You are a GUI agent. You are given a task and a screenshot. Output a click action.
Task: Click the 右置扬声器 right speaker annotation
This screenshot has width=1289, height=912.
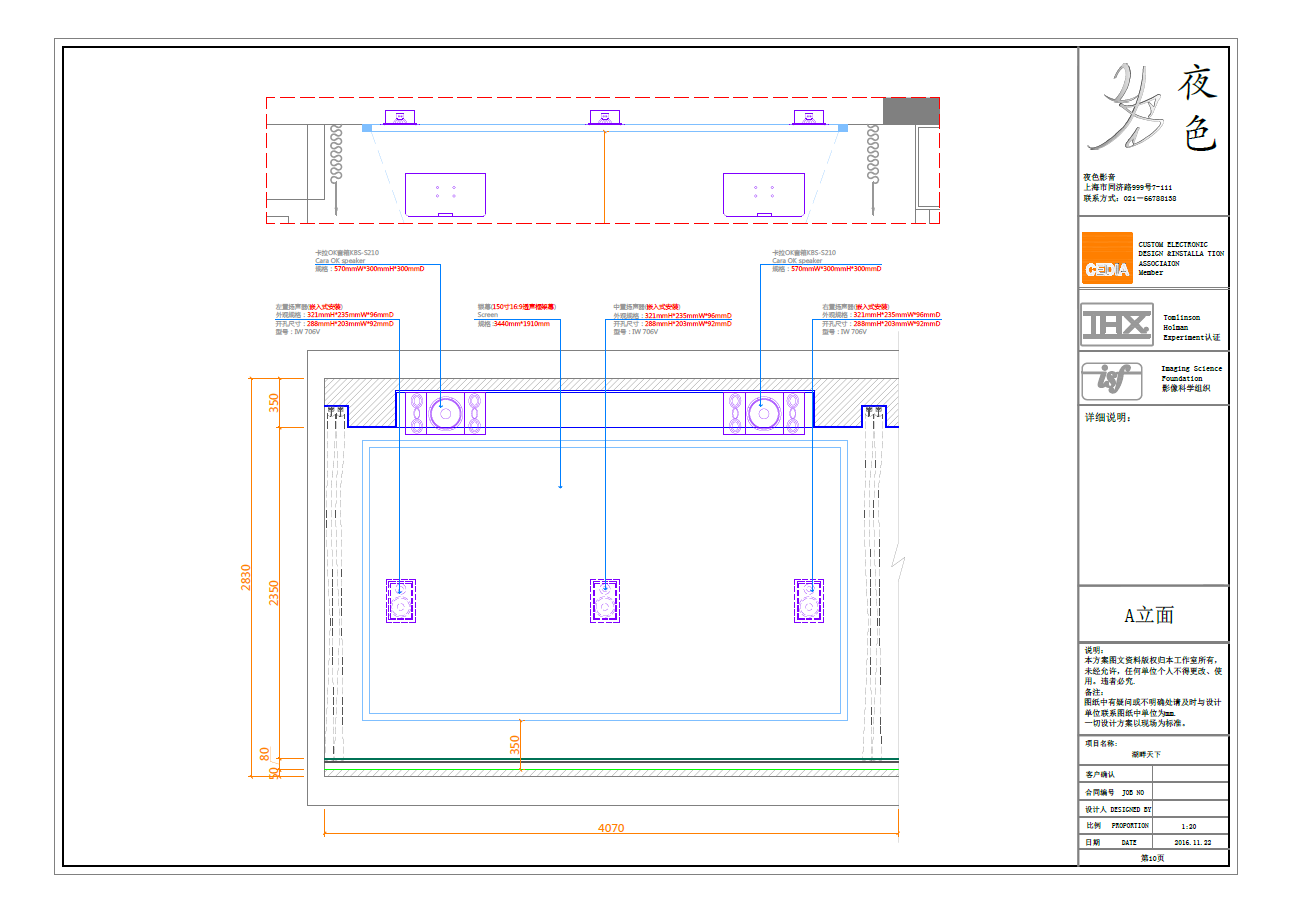coord(881,319)
